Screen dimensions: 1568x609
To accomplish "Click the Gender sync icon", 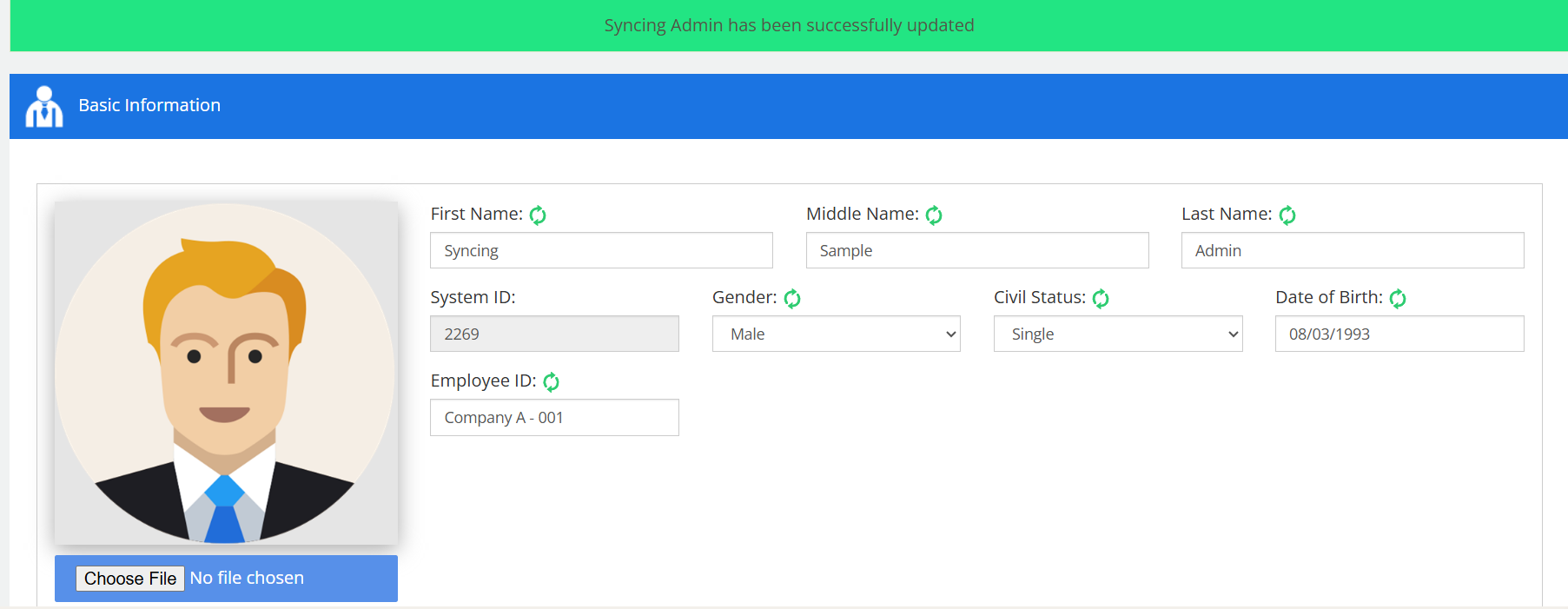I will click(x=792, y=298).
